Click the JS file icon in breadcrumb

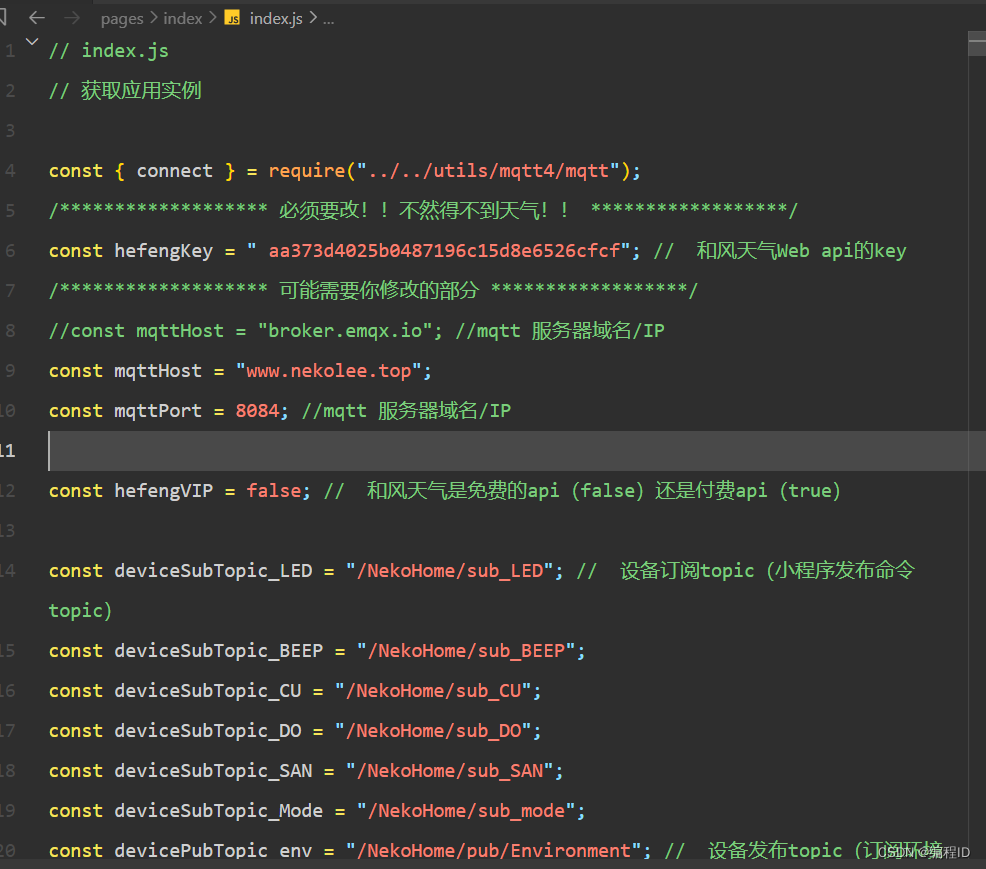point(232,18)
